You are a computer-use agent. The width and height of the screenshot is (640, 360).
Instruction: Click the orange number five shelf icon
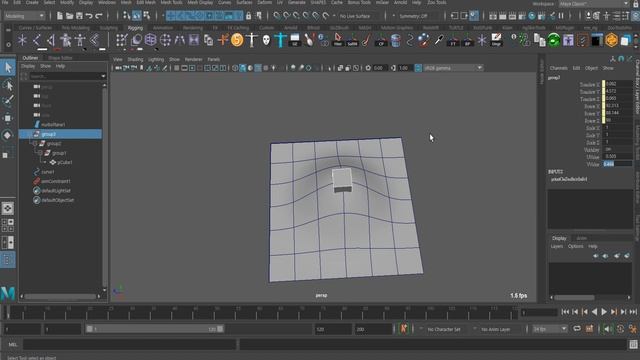click(237, 40)
